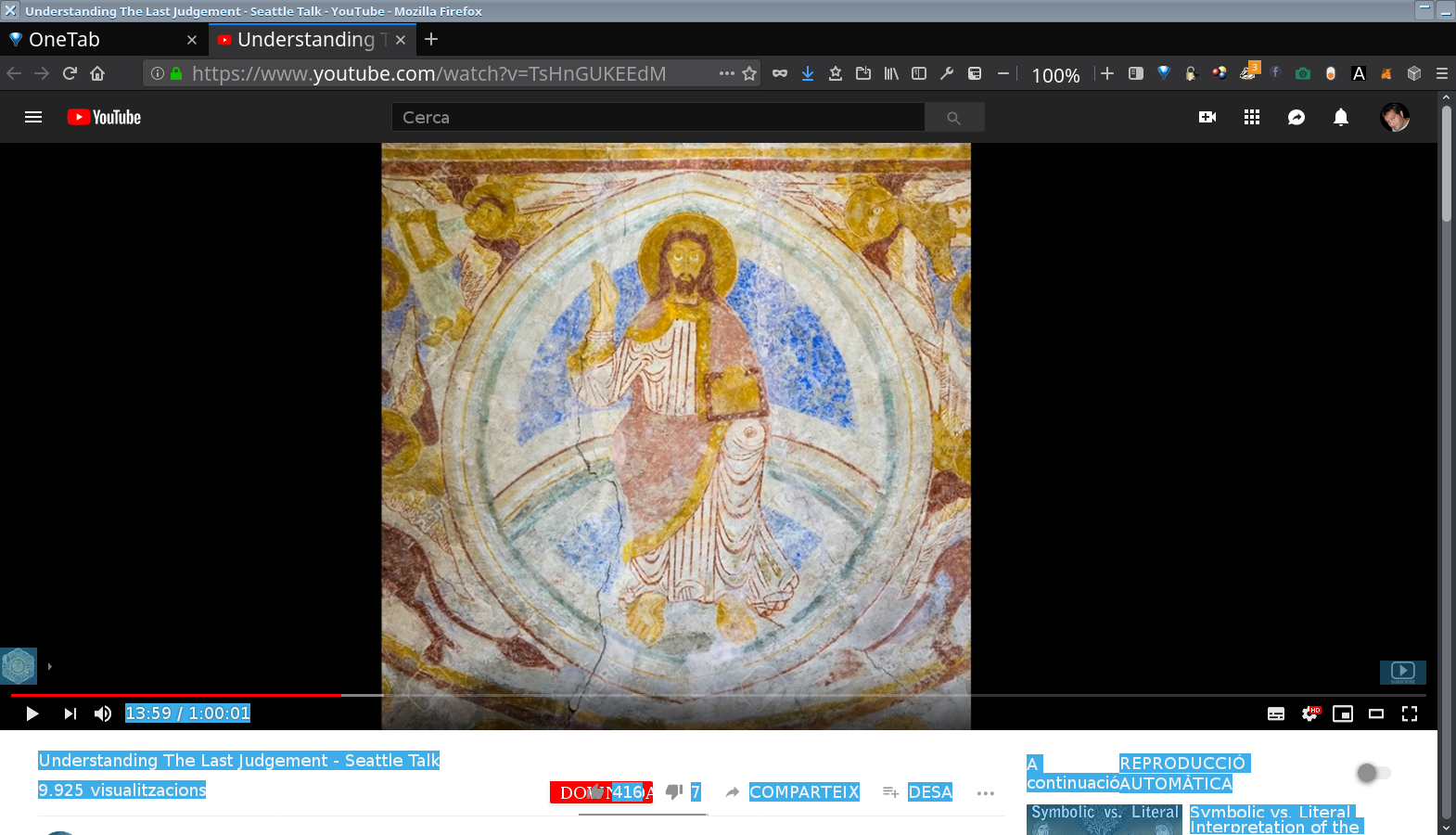Click the channel watermark subscribe overlay
This screenshot has height=835, width=1456.
coord(1403,672)
